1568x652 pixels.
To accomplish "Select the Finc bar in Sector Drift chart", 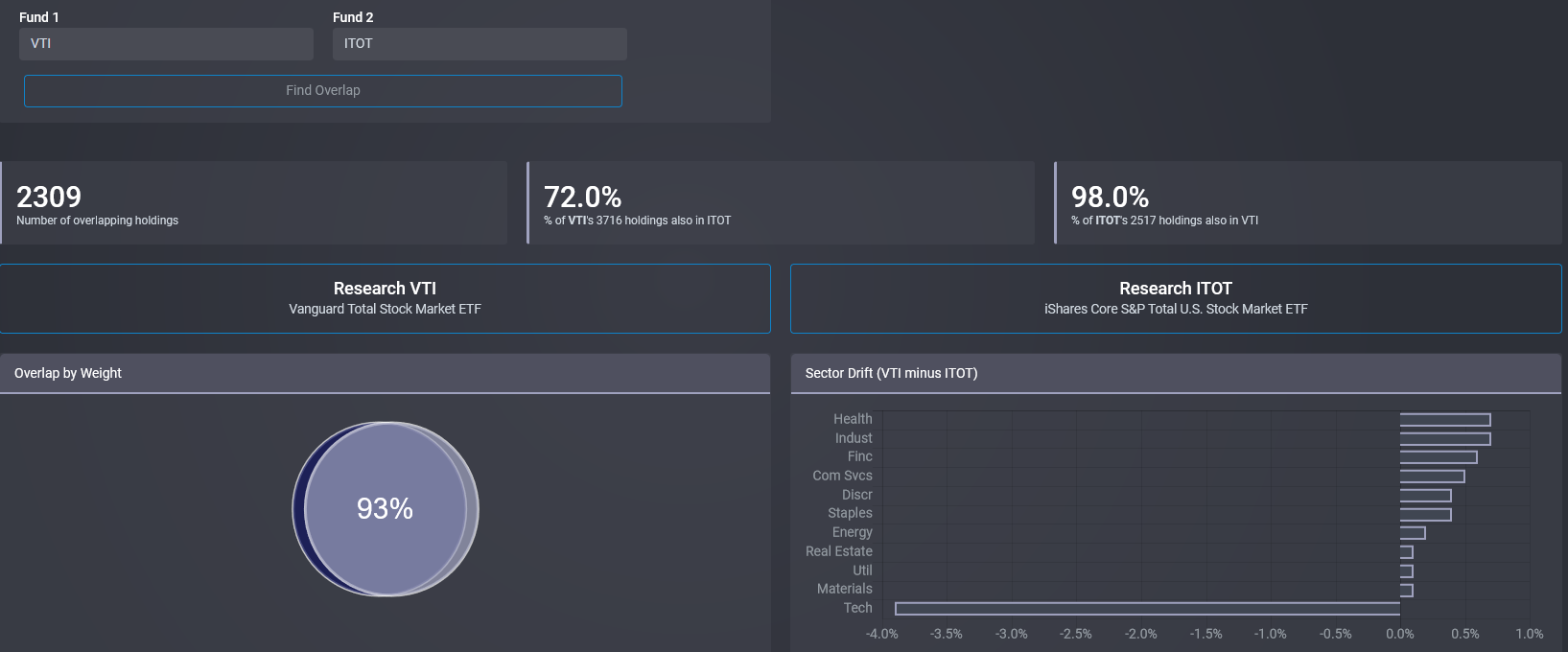I will click(x=1439, y=457).
